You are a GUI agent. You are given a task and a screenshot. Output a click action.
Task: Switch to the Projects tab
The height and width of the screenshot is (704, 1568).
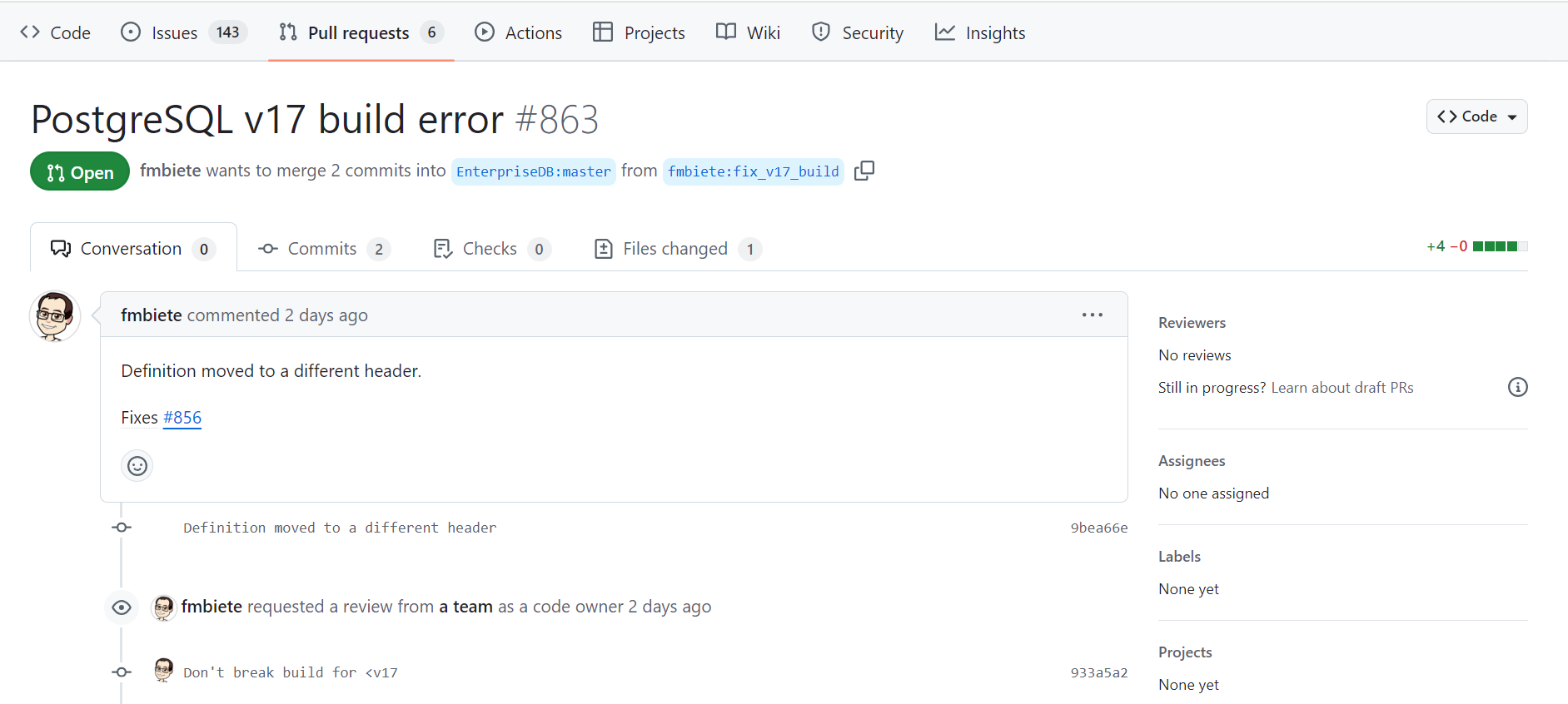(639, 32)
